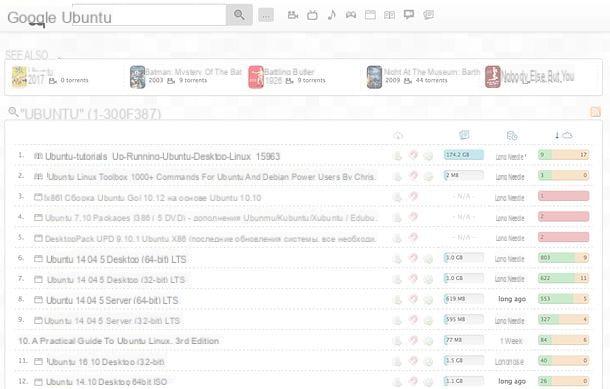Open DesktopPack UPD 9.10.1 Ubuntu result

pos(210,238)
